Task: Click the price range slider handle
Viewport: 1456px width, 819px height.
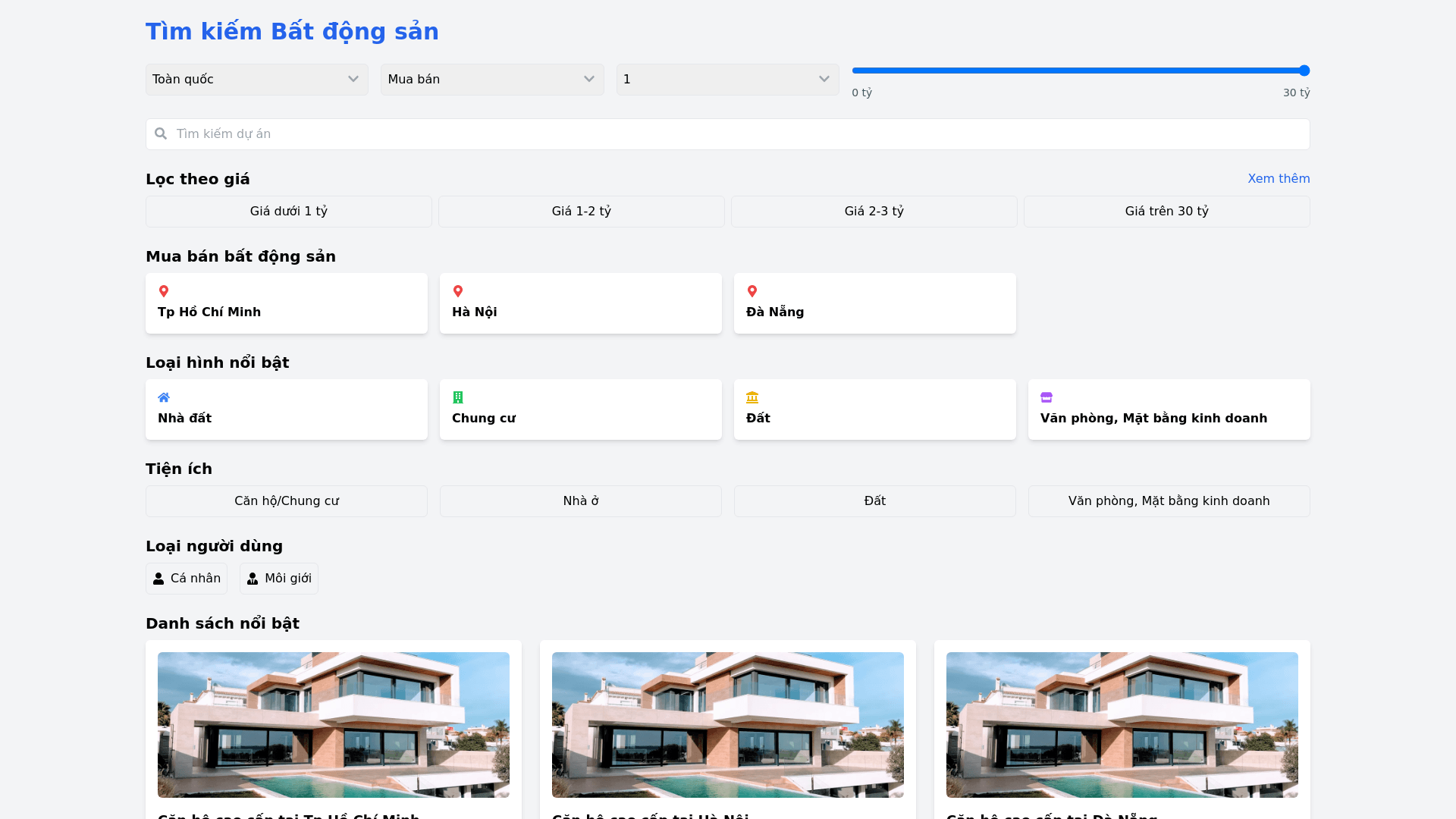Action: click(x=1304, y=71)
